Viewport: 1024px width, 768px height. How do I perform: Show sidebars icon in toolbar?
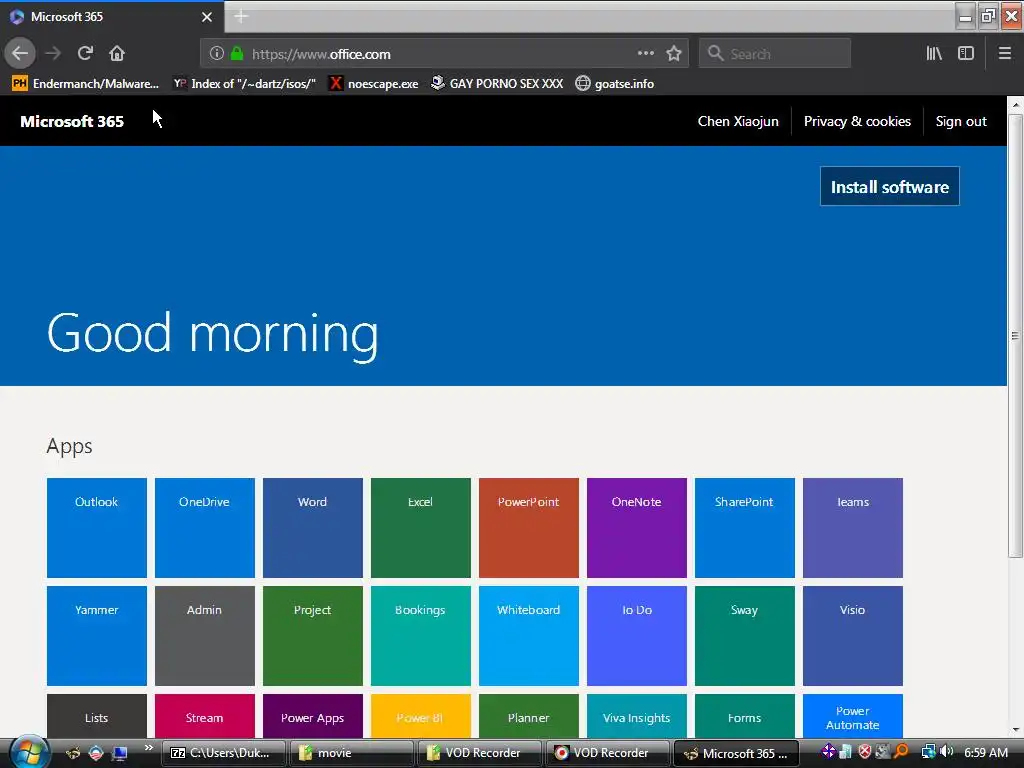point(966,54)
